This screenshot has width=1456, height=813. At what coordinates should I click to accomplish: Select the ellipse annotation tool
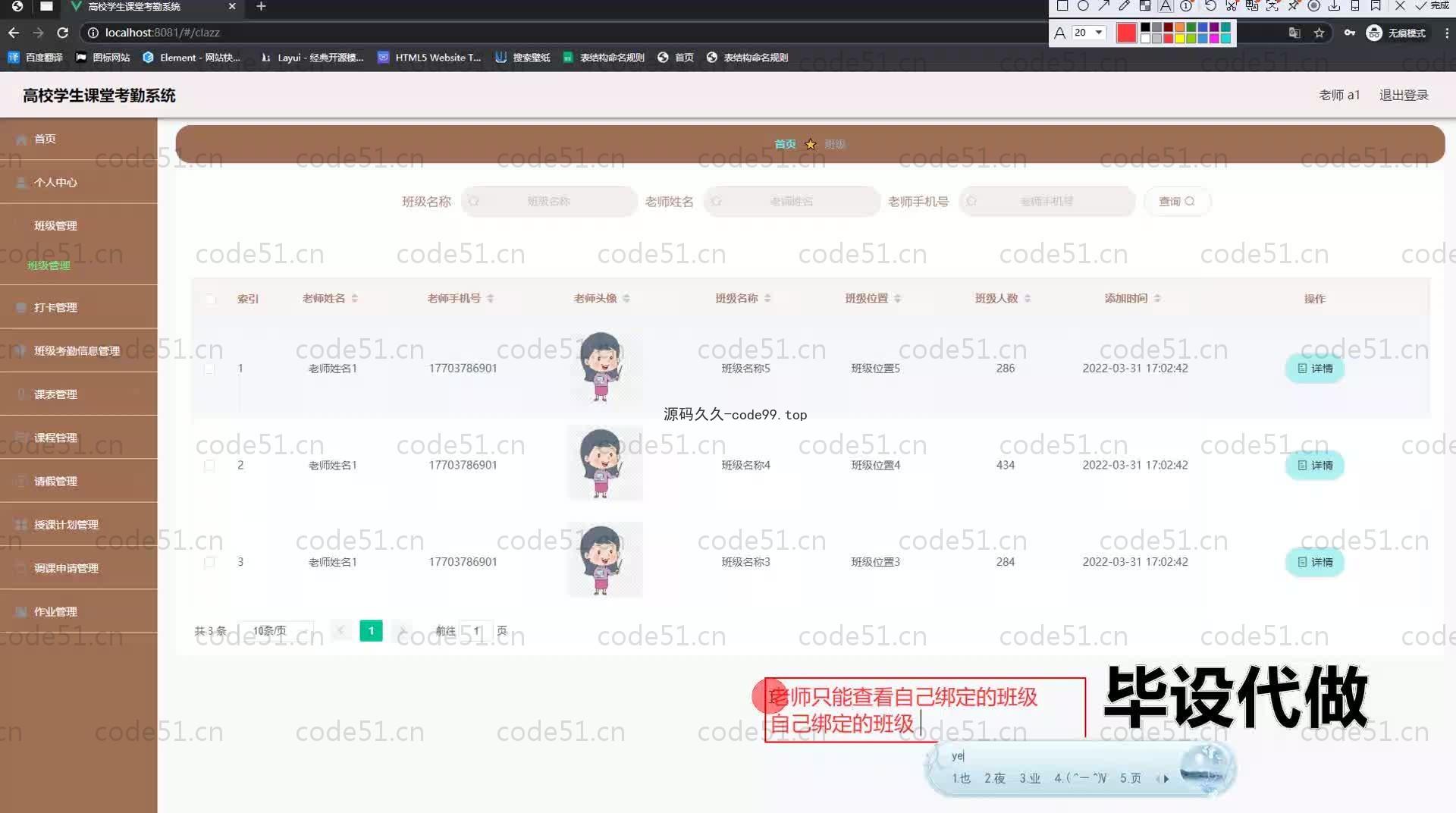coord(1083,6)
